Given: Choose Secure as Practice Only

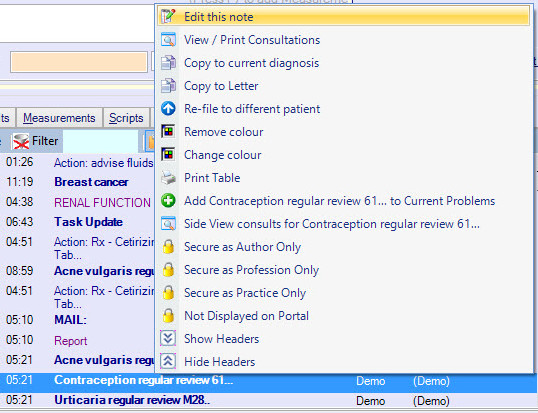Looking at the screenshot, I should coord(343,293).
